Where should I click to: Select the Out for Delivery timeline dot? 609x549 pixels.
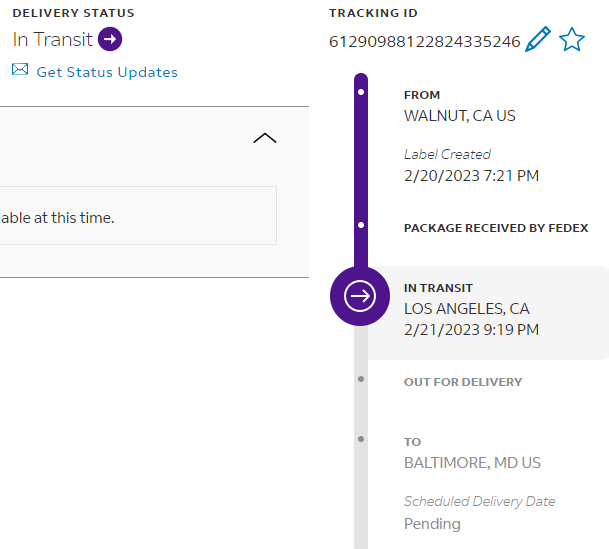361,380
